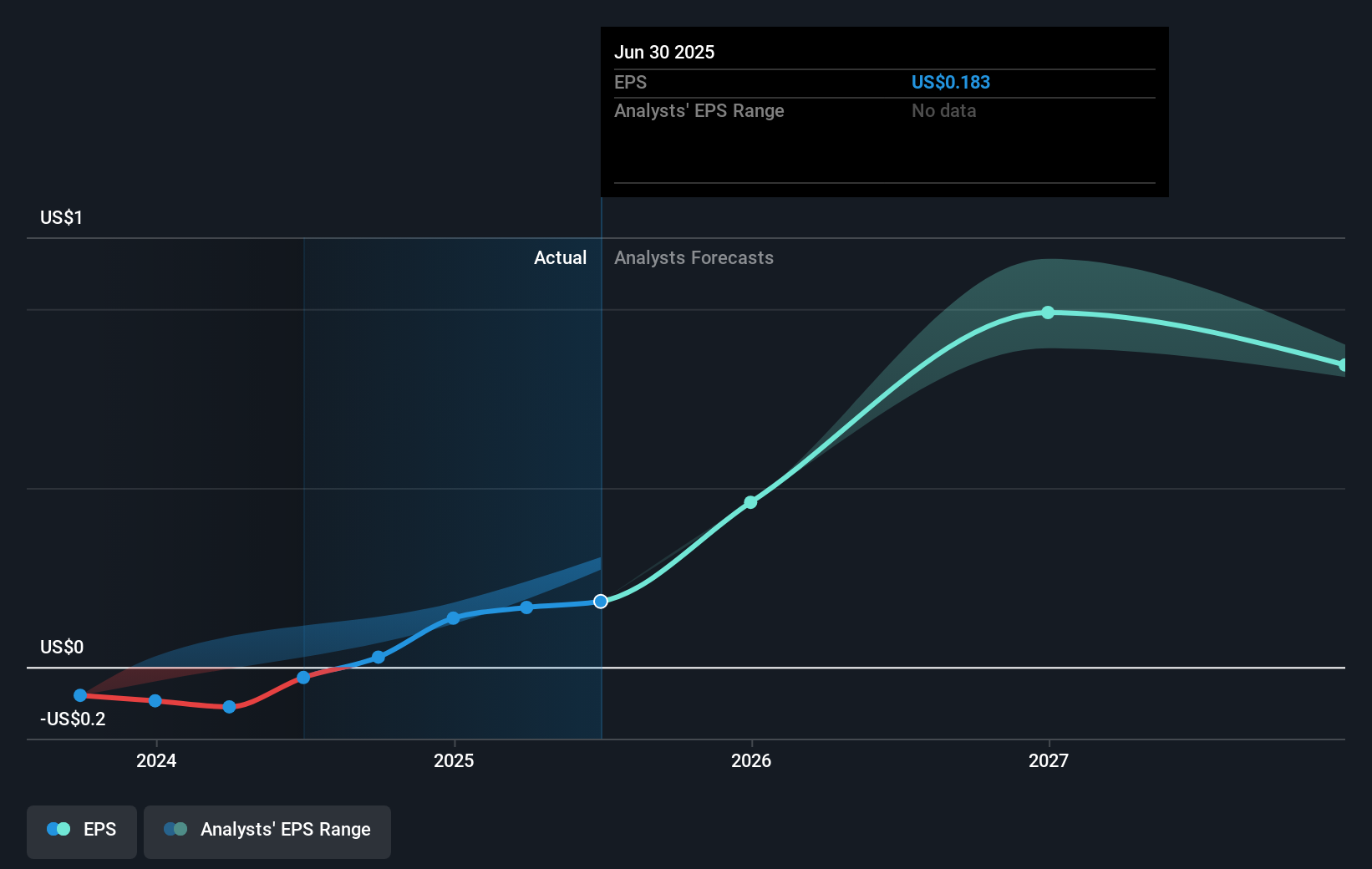Select the blue EPS point at start of 2025
The image size is (1372, 869).
tap(453, 618)
